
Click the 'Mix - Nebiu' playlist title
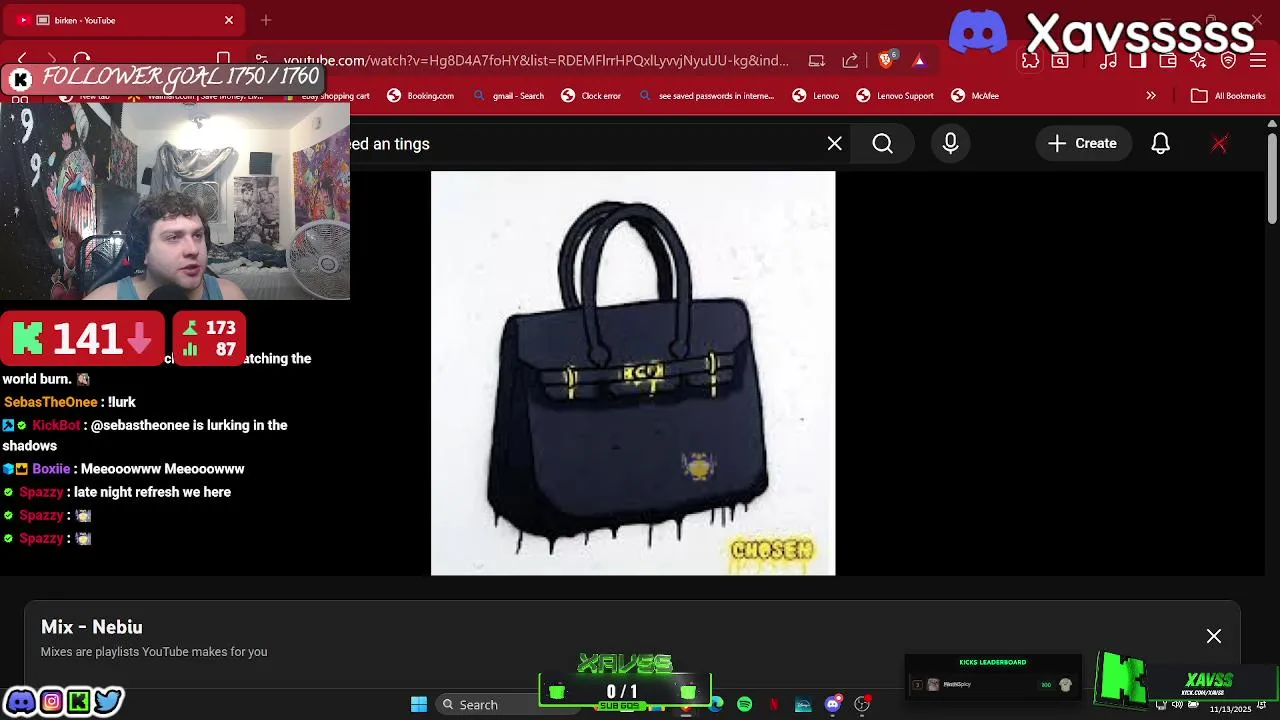tap(92, 627)
